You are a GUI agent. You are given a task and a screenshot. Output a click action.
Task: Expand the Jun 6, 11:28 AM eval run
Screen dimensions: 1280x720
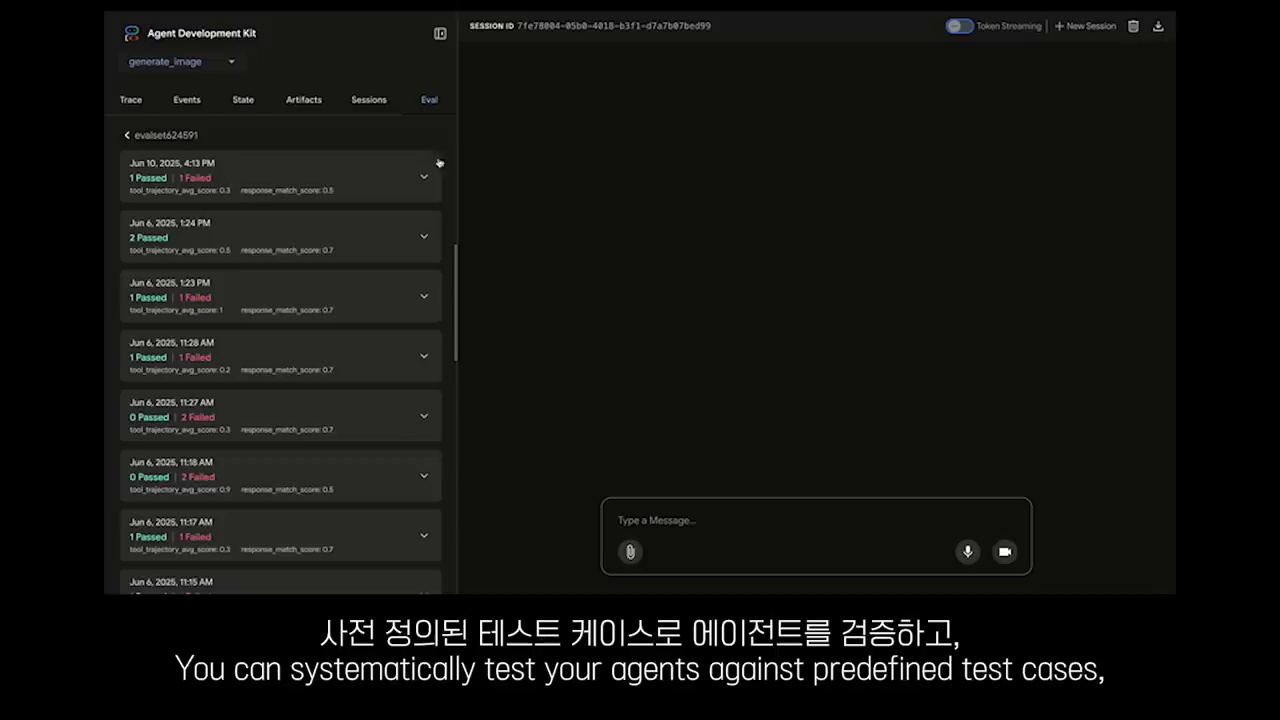pos(424,357)
